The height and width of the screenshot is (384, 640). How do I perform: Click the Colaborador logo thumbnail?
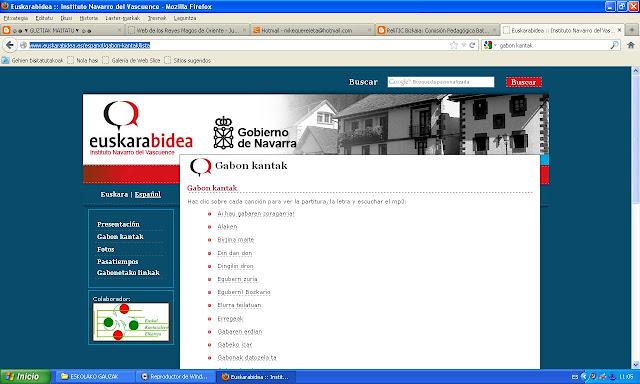pos(131,322)
